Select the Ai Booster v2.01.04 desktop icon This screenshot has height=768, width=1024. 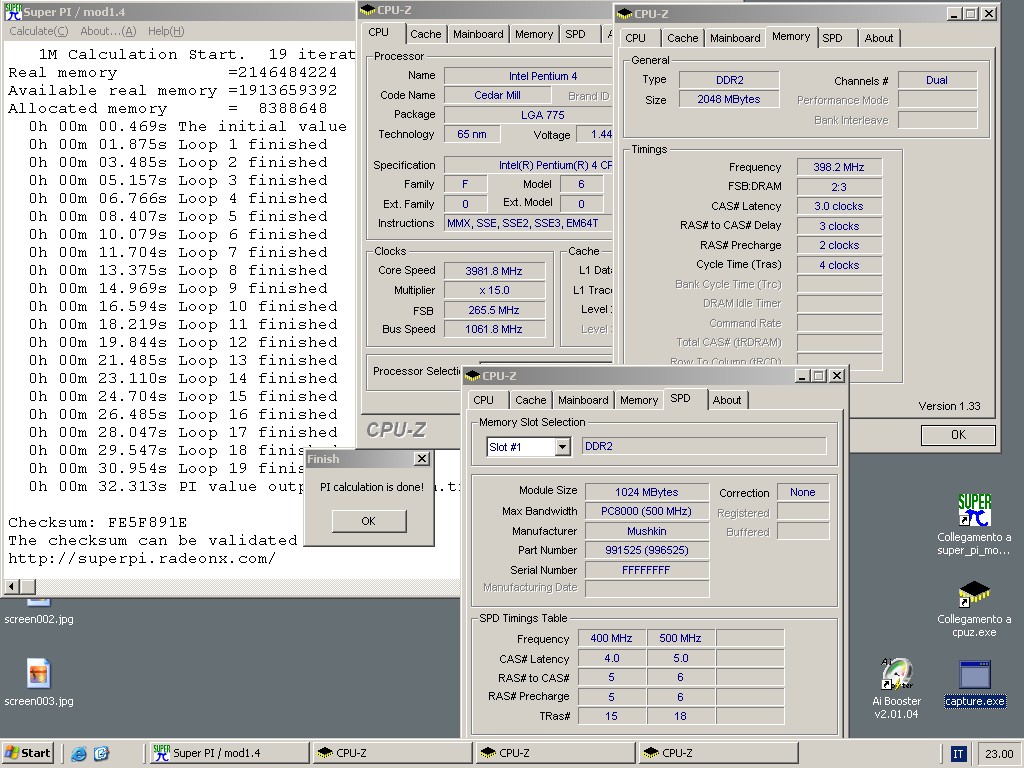(x=896, y=688)
